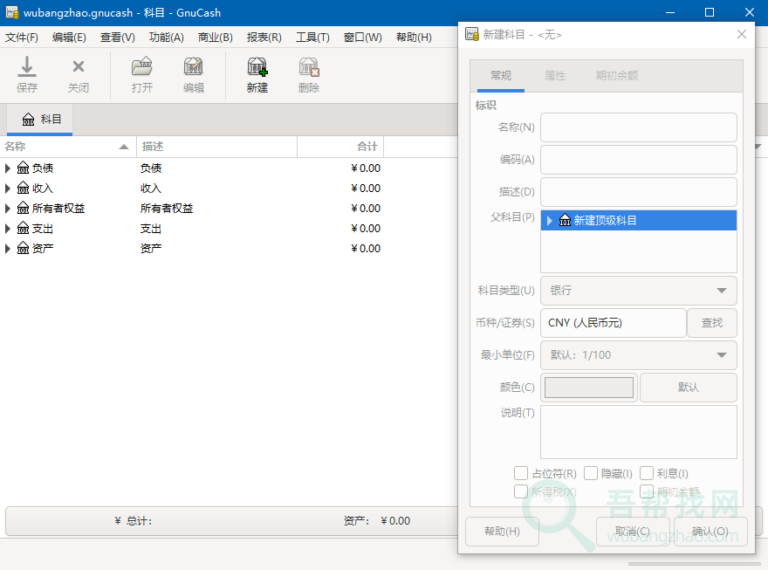Open the 科目类型 dropdown showing 银行
Screen dimensions: 768x570
pyautogui.click(x=638, y=291)
